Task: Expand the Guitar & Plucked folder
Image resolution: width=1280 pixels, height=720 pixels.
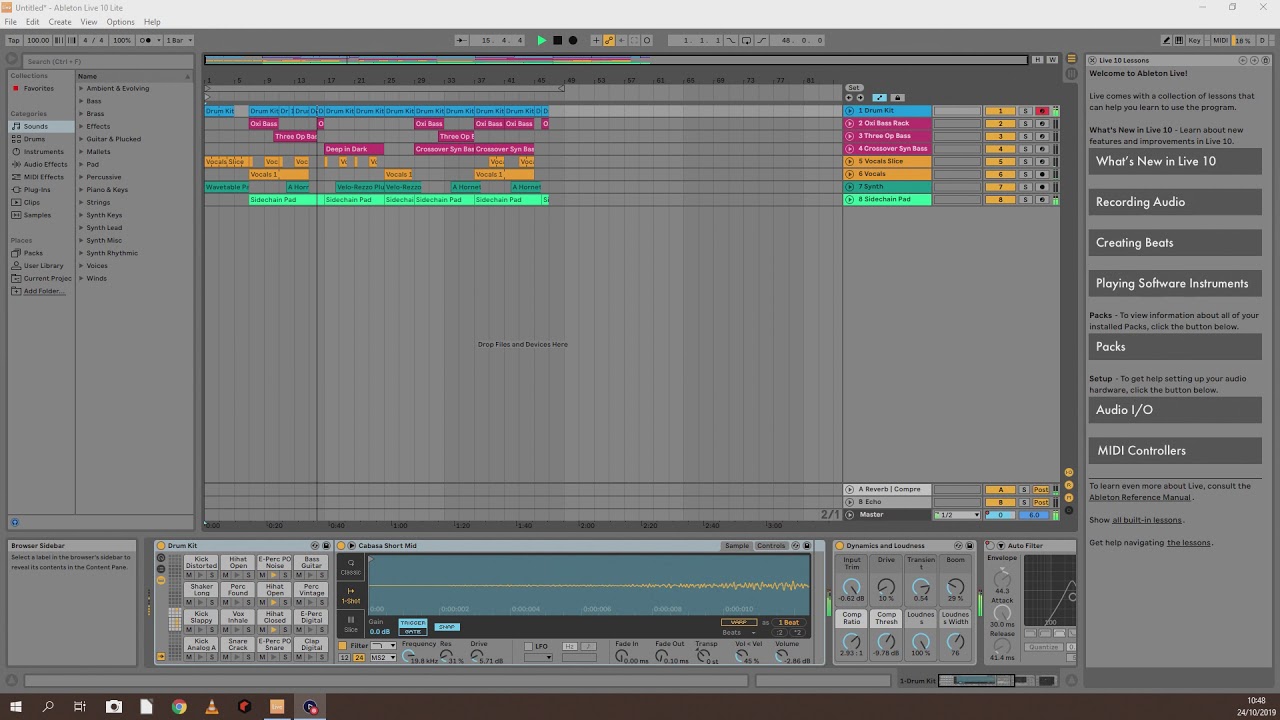Action: click(81, 139)
